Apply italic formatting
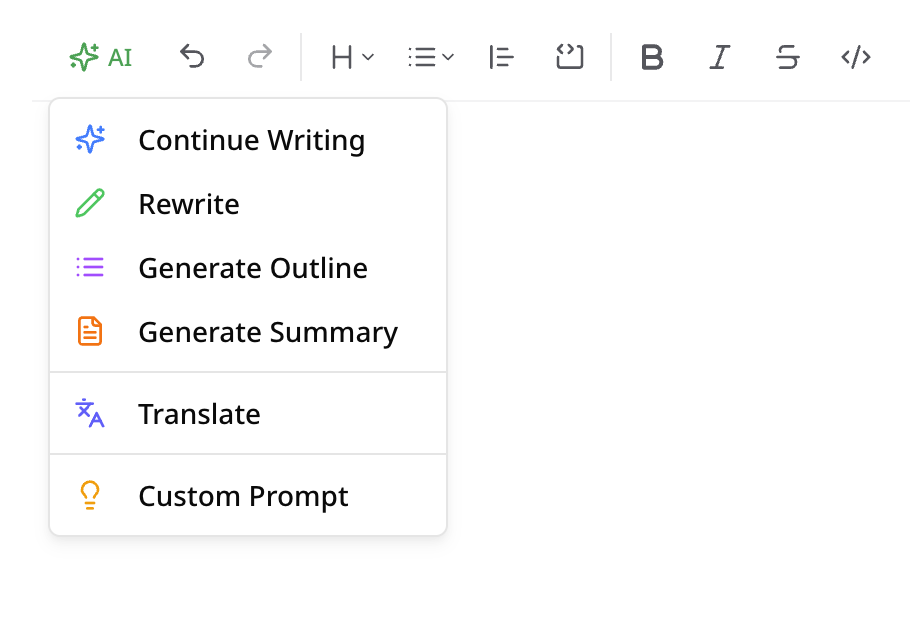This screenshot has height=642, width=910. click(719, 57)
